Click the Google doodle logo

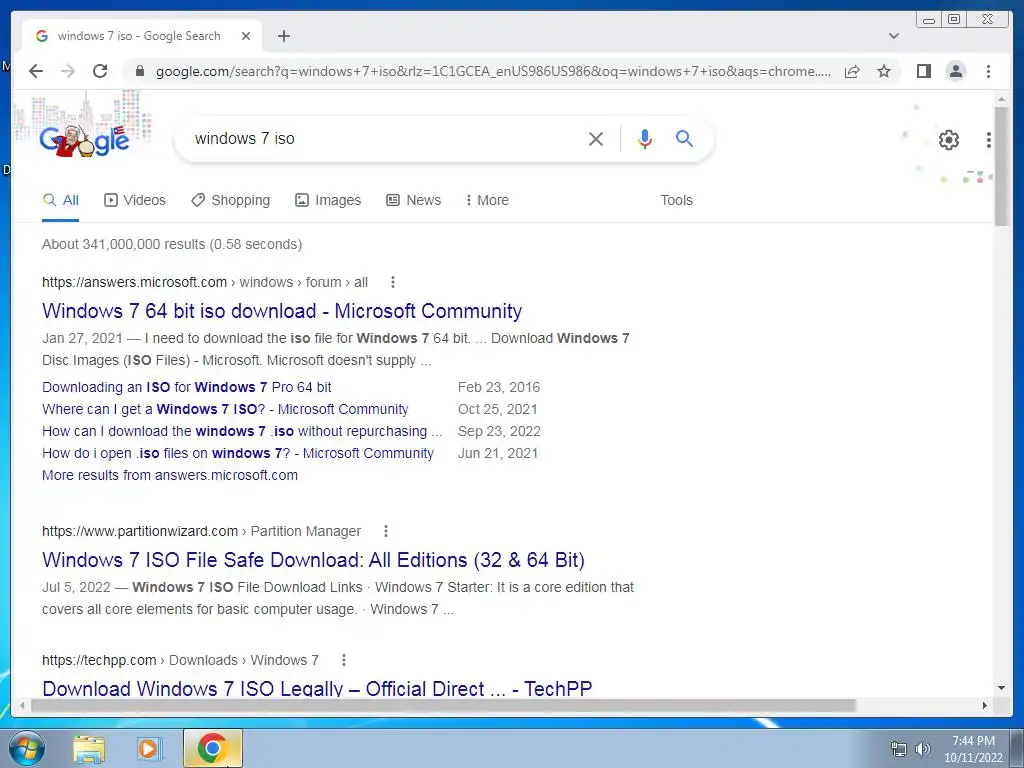tap(84, 139)
